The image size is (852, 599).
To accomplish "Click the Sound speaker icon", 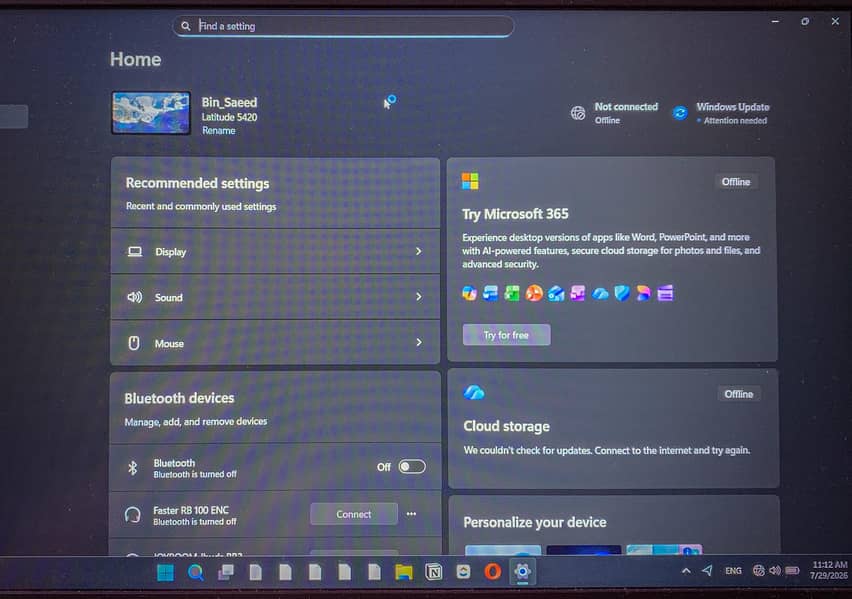I will [135, 297].
